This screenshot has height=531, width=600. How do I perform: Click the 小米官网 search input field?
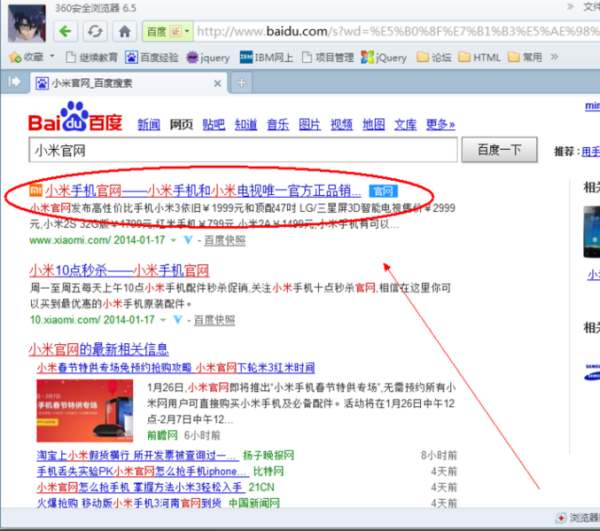click(x=243, y=150)
